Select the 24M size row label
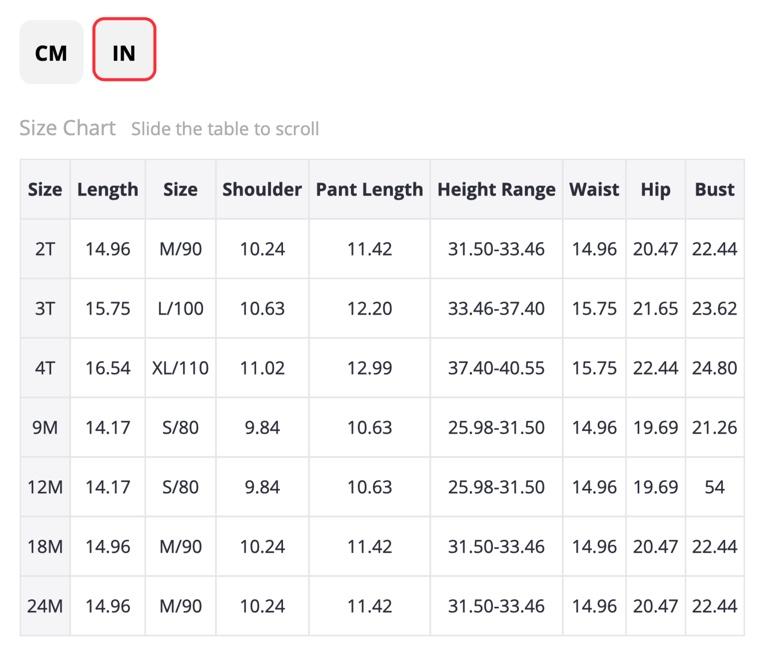The image size is (764, 656). [45, 606]
